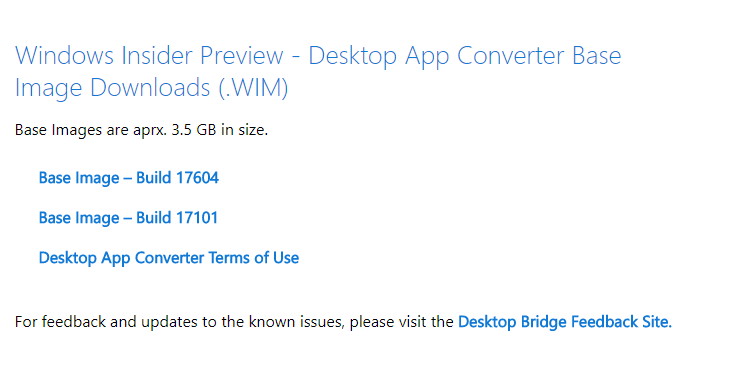The image size is (737, 376).
Task: Click 'Desktop App Converter Base' in the heading
Action: coord(465,56)
